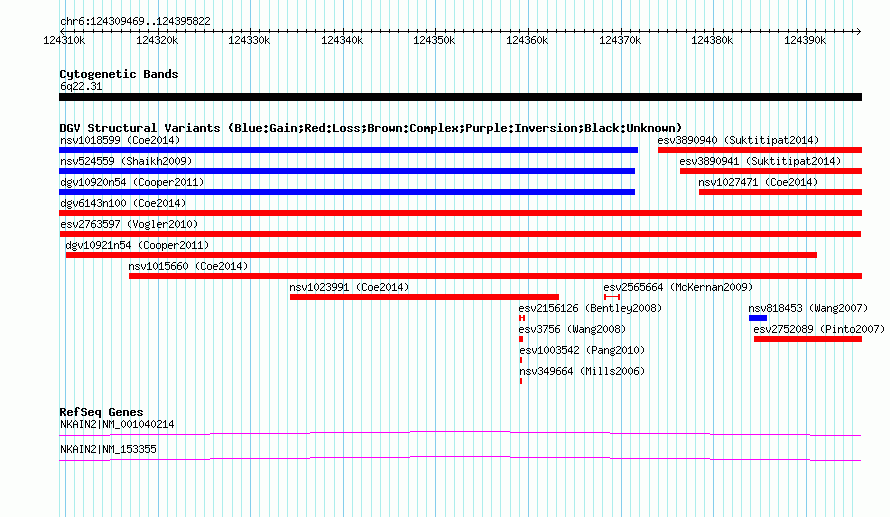Open the nsv1018599 (Coe2014) label
Screen dimensions: 890x517
pos(120,140)
